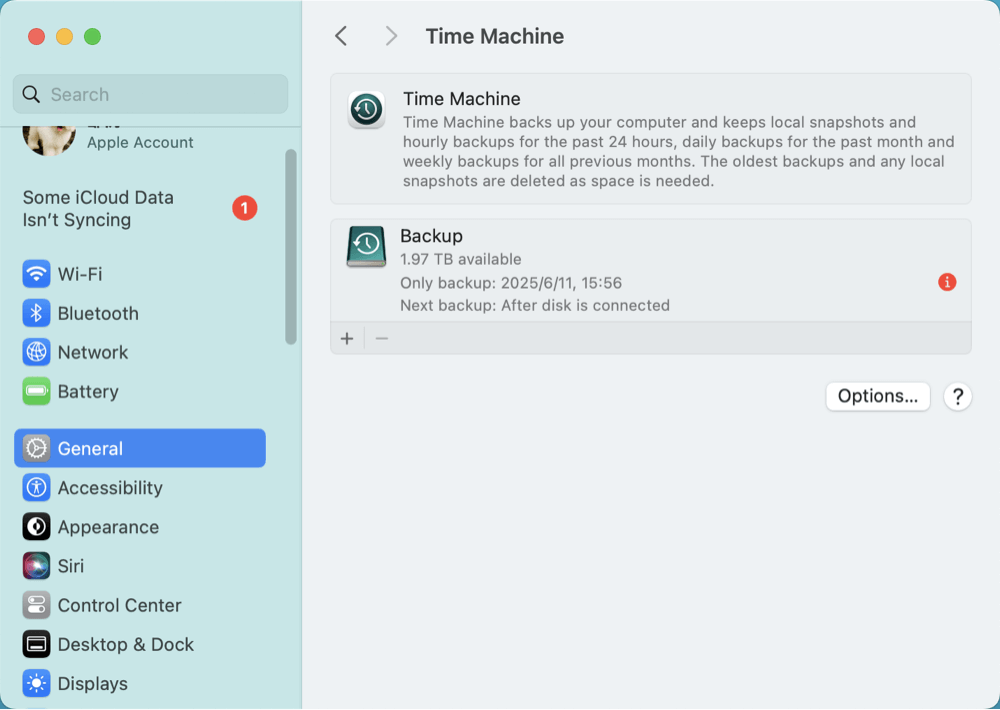Select Bluetooth in the sidebar
The width and height of the screenshot is (1000, 710).
[95, 313]
